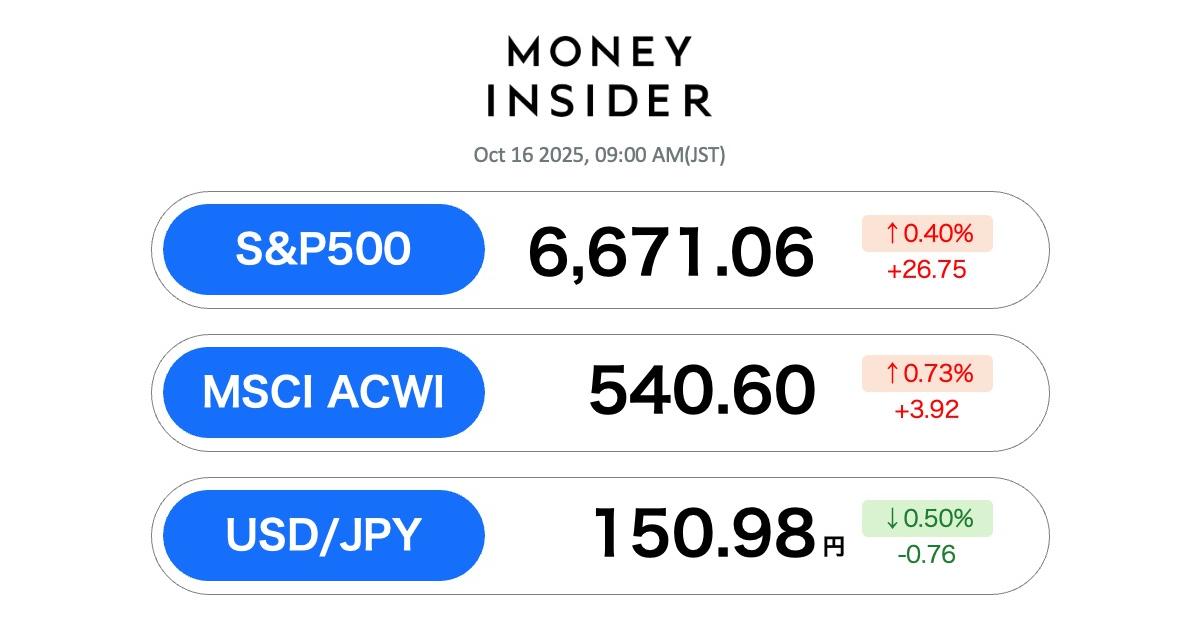The image size is (1200, 630).
Task: Click the red up arrow beside 0.73%
Action: point(892,374)
